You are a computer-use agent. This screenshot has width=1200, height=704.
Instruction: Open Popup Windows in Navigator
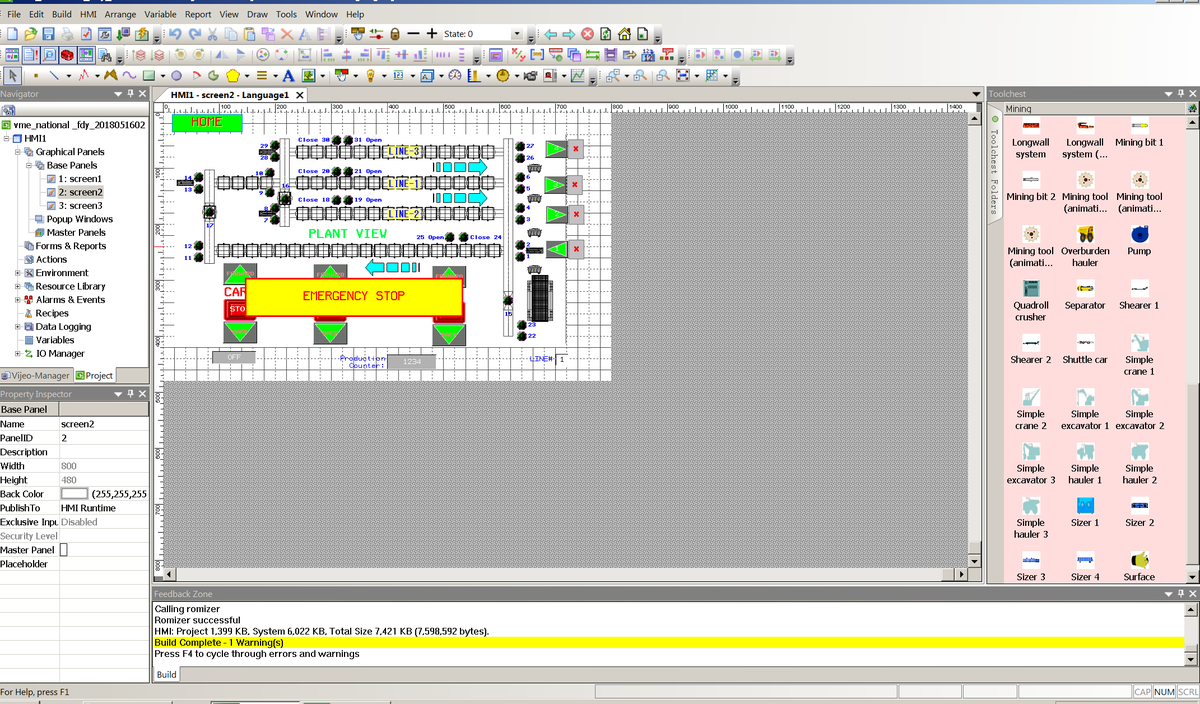pos(80,219)
